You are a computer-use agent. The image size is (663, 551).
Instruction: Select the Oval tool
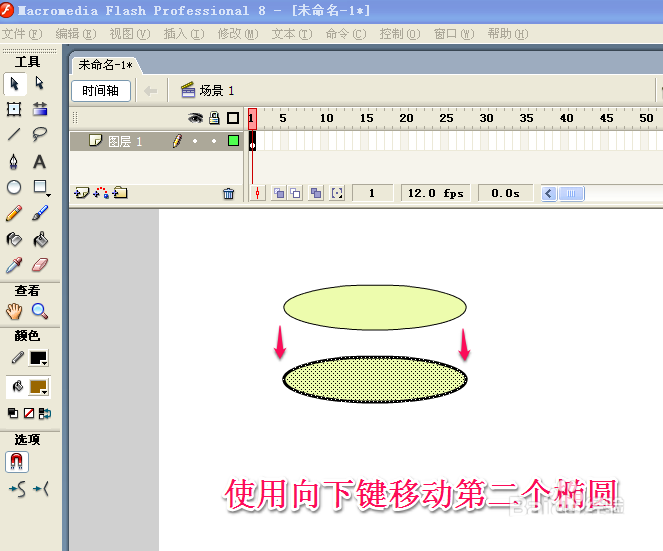tap(14, 187)
